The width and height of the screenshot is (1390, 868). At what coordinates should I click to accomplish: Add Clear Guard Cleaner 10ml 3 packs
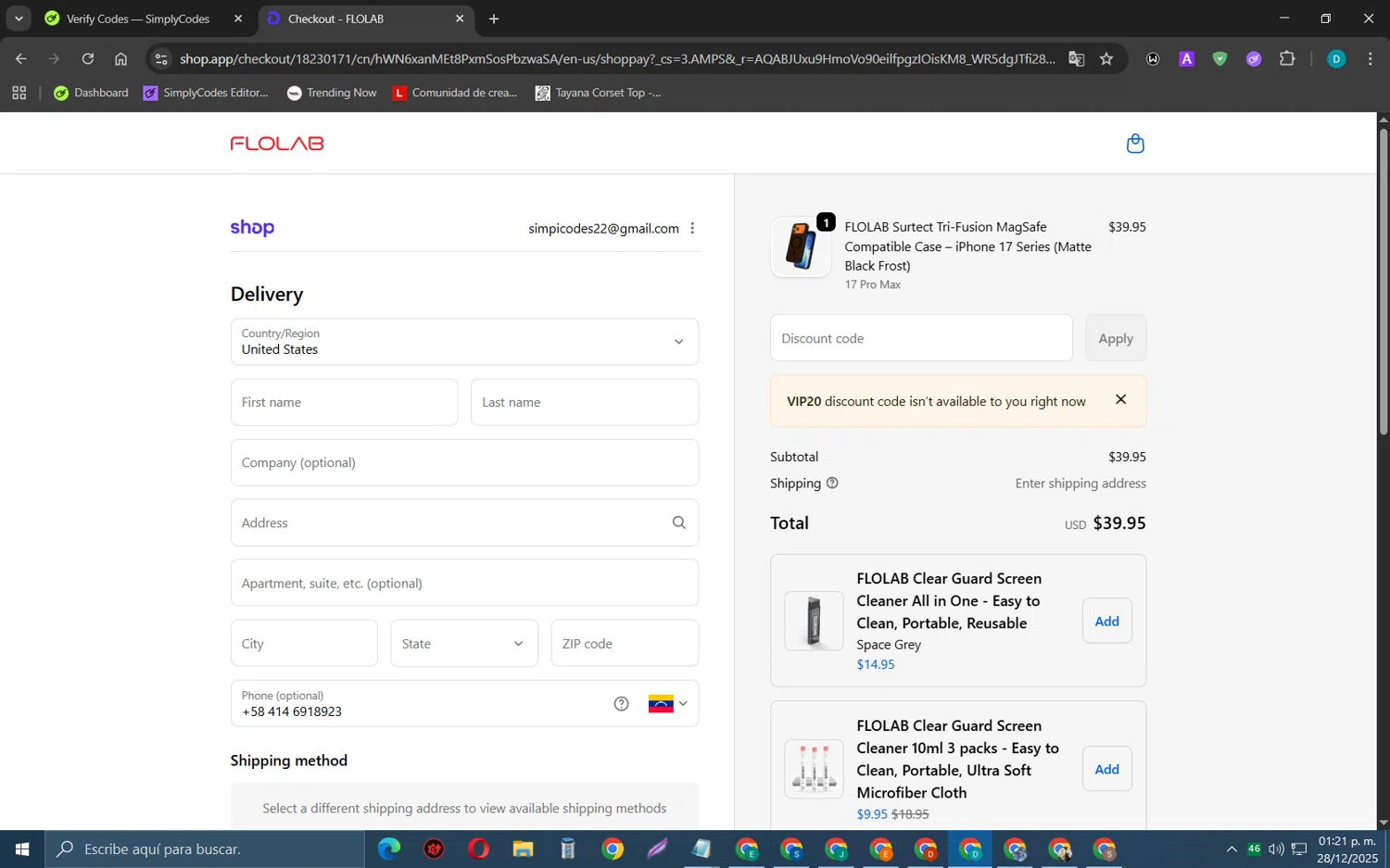pos(1106,769)
